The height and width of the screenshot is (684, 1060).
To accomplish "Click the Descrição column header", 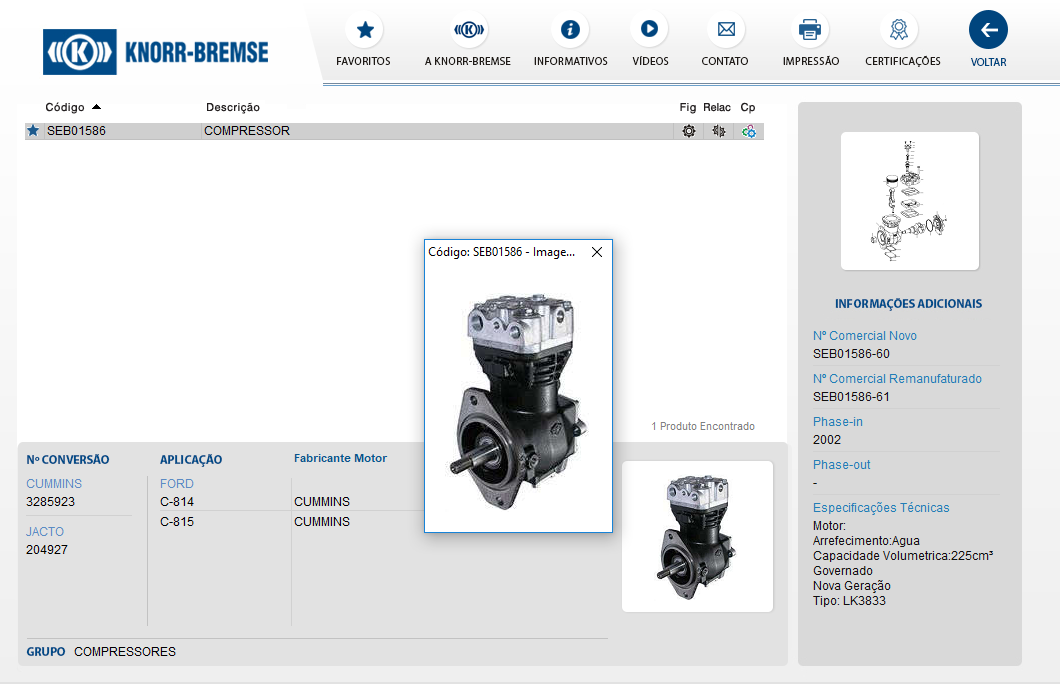I will pyautogui.click(x=233, y=107).
